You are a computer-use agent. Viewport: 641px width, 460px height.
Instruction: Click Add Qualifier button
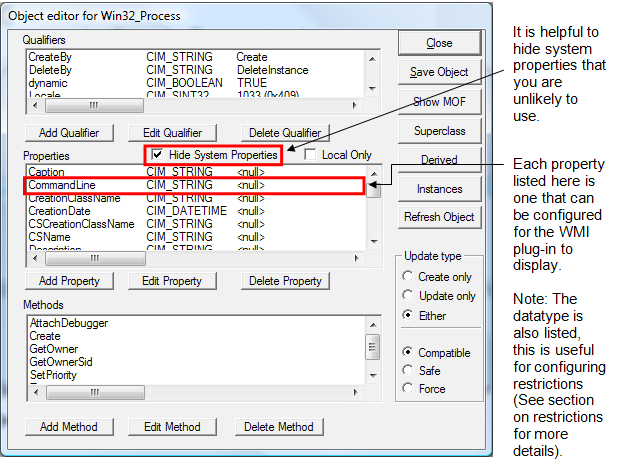(x=69, y=133)
